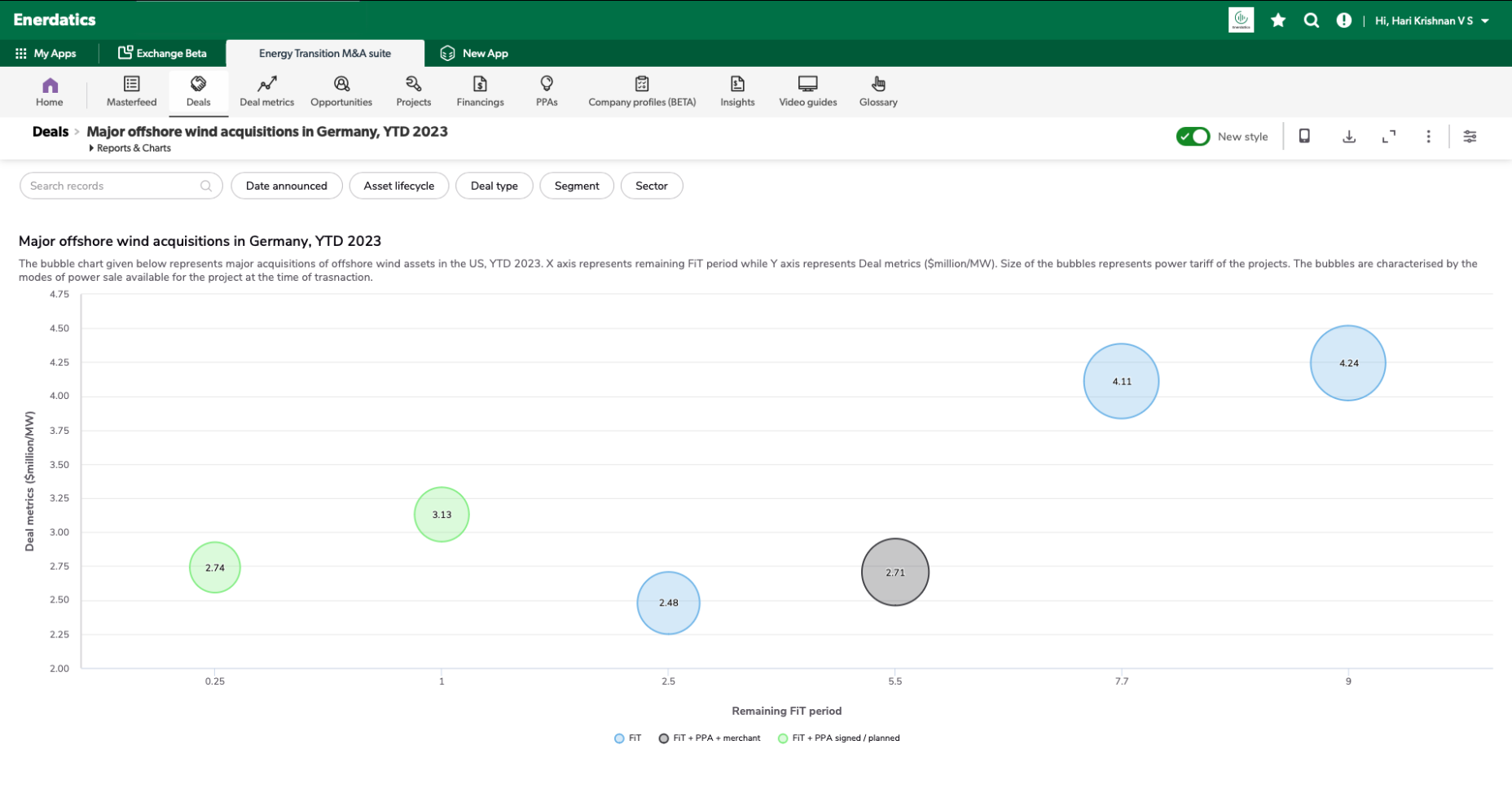Open the Glossary page
The height and width of the screenshot is (793, 1512).
coord(878,91)
